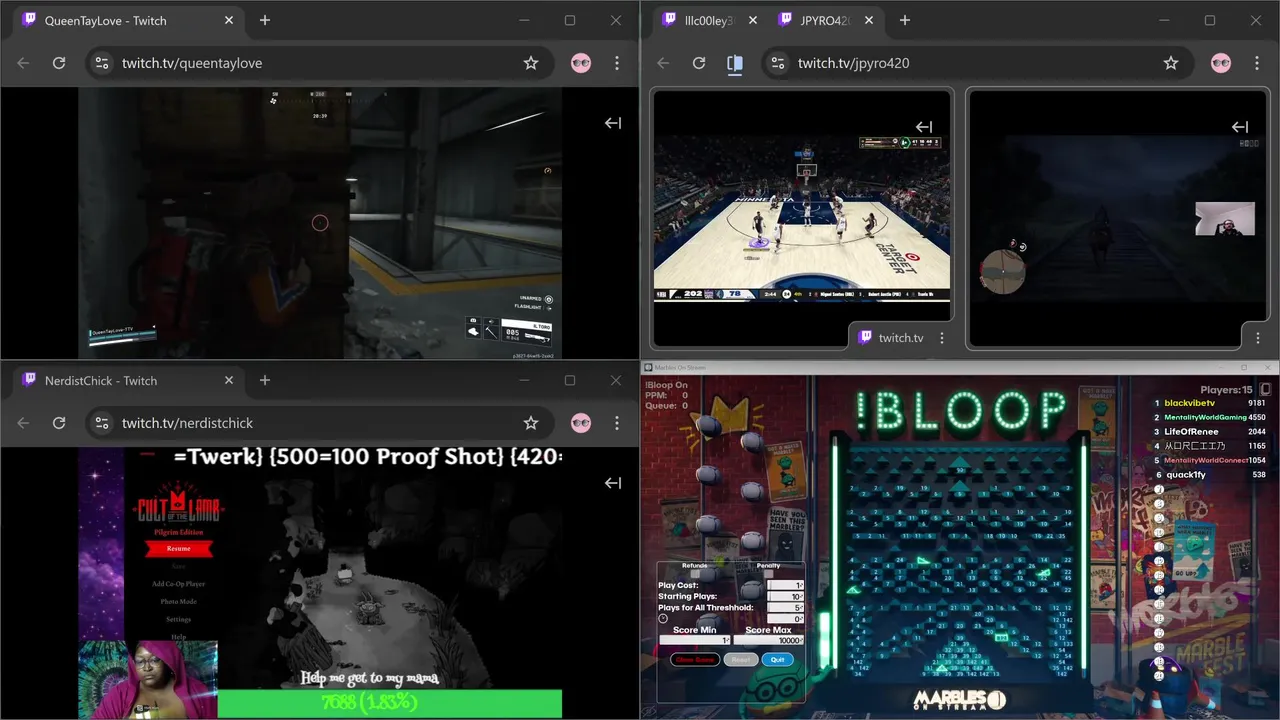Viewport: 1280px width, 720px height.
Task: Edit the Starting Plays value field
Action: pos(785,596)
